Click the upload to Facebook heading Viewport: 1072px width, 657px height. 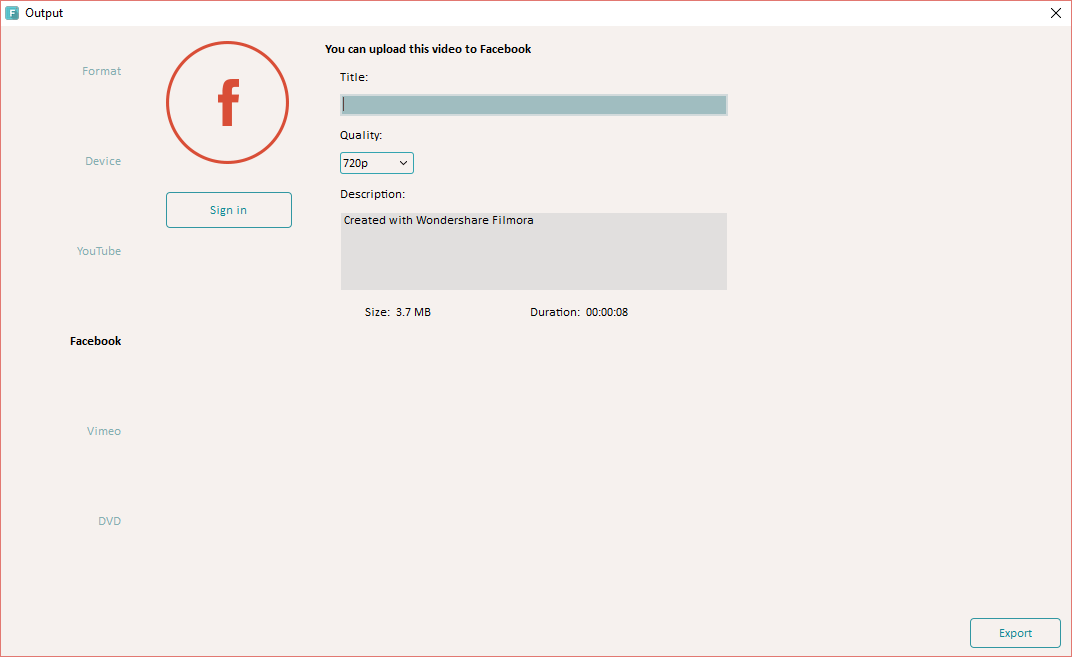tap(428, 49)
